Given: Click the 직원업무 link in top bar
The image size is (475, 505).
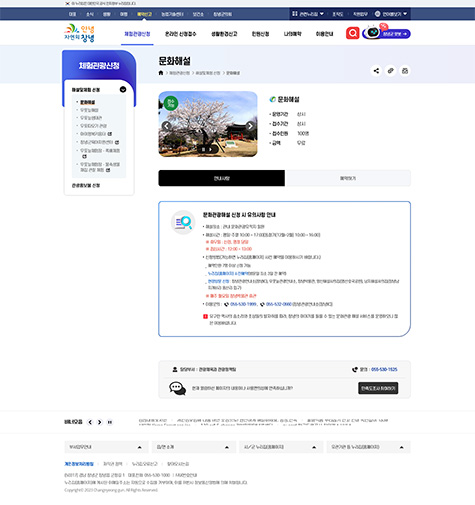Looking at the screenshot, I should tap(360, 14).
